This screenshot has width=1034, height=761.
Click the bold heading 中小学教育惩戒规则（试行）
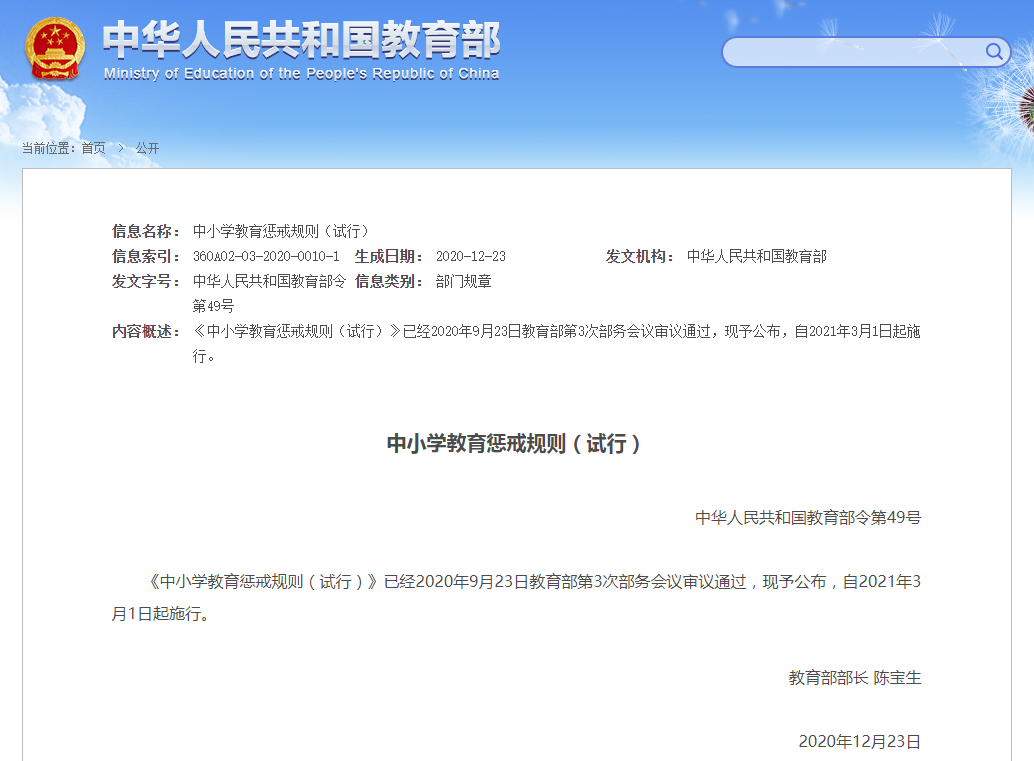513,444
